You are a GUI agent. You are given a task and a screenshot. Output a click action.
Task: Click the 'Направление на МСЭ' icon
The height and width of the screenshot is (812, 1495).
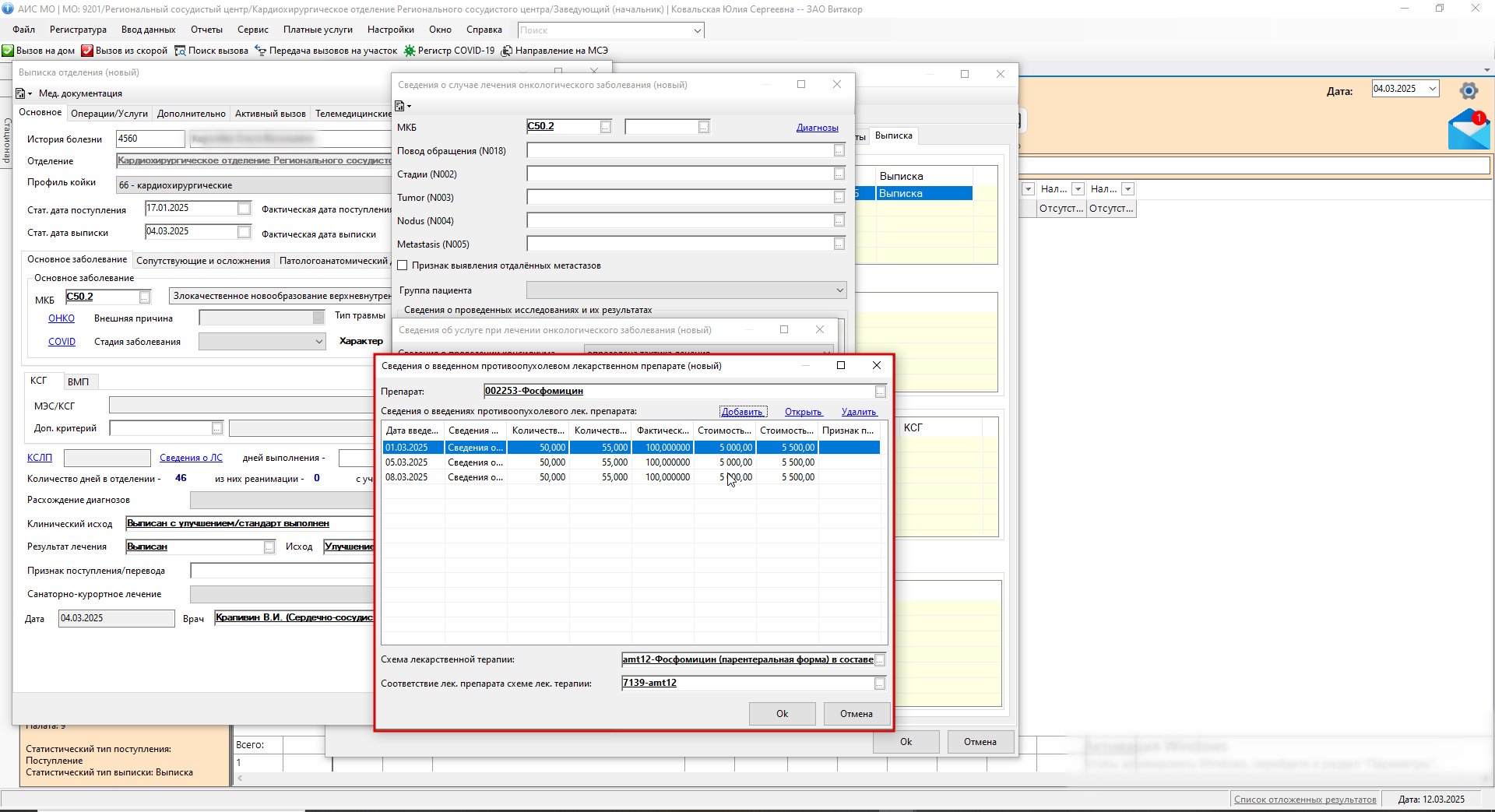pos(507,51)
